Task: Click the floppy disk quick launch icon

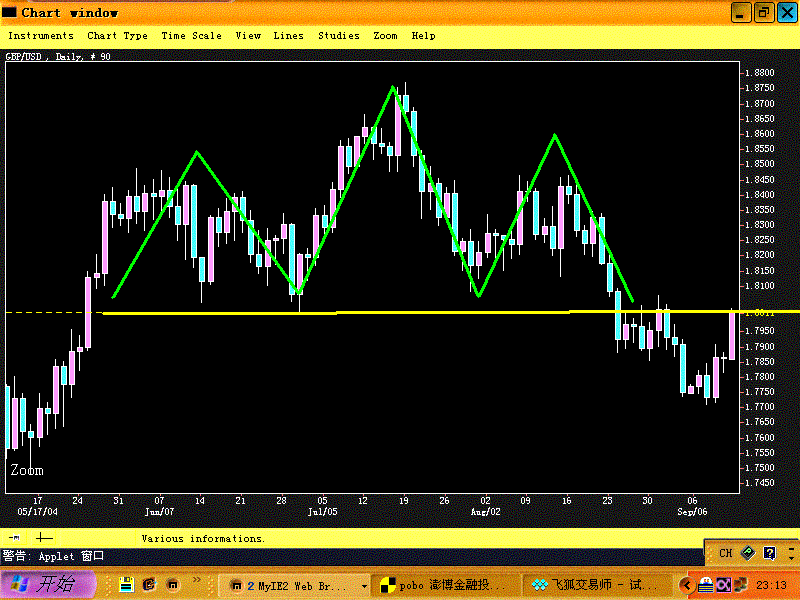Action: click(x=126, y=585)
